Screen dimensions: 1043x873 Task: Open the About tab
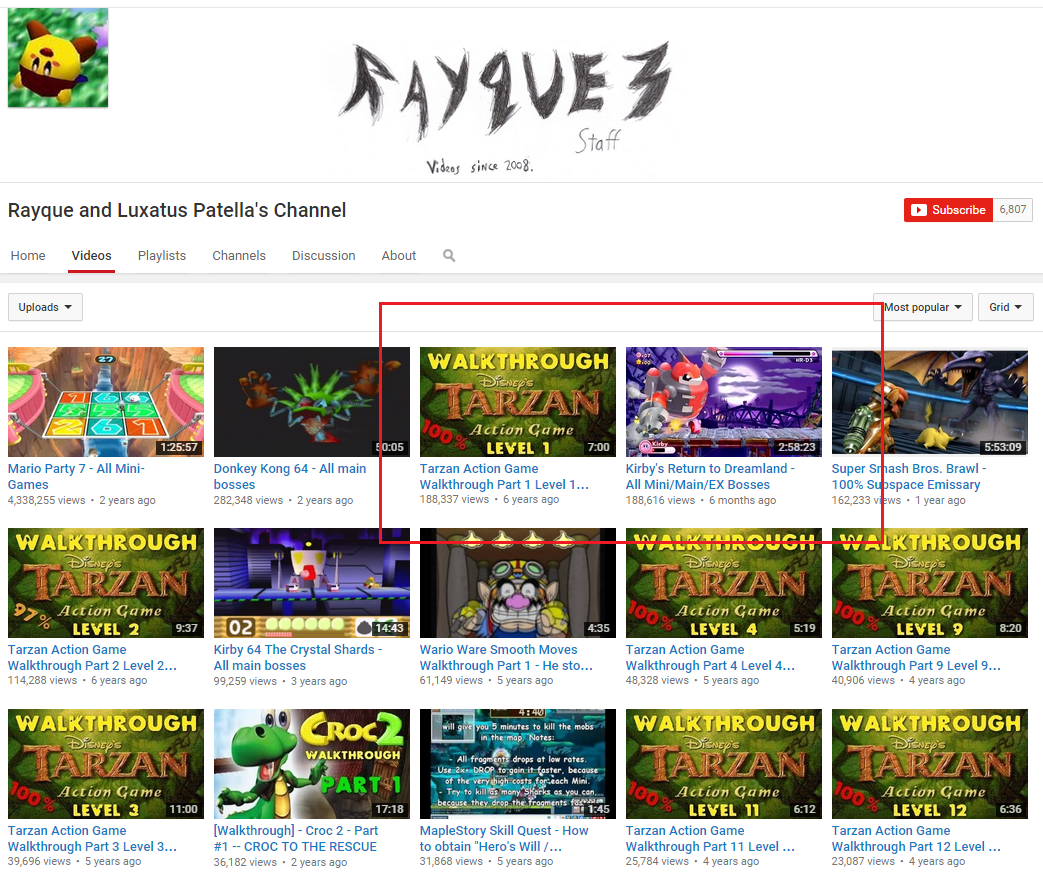tap(398, 256)
